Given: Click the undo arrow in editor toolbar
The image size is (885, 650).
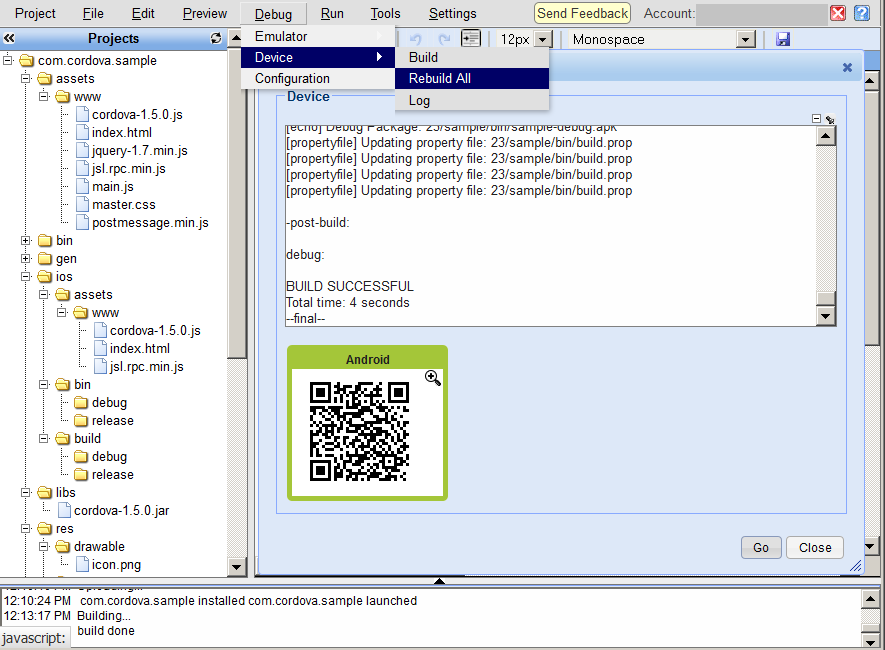Looking at the screenshot, I should coord(416,39).
